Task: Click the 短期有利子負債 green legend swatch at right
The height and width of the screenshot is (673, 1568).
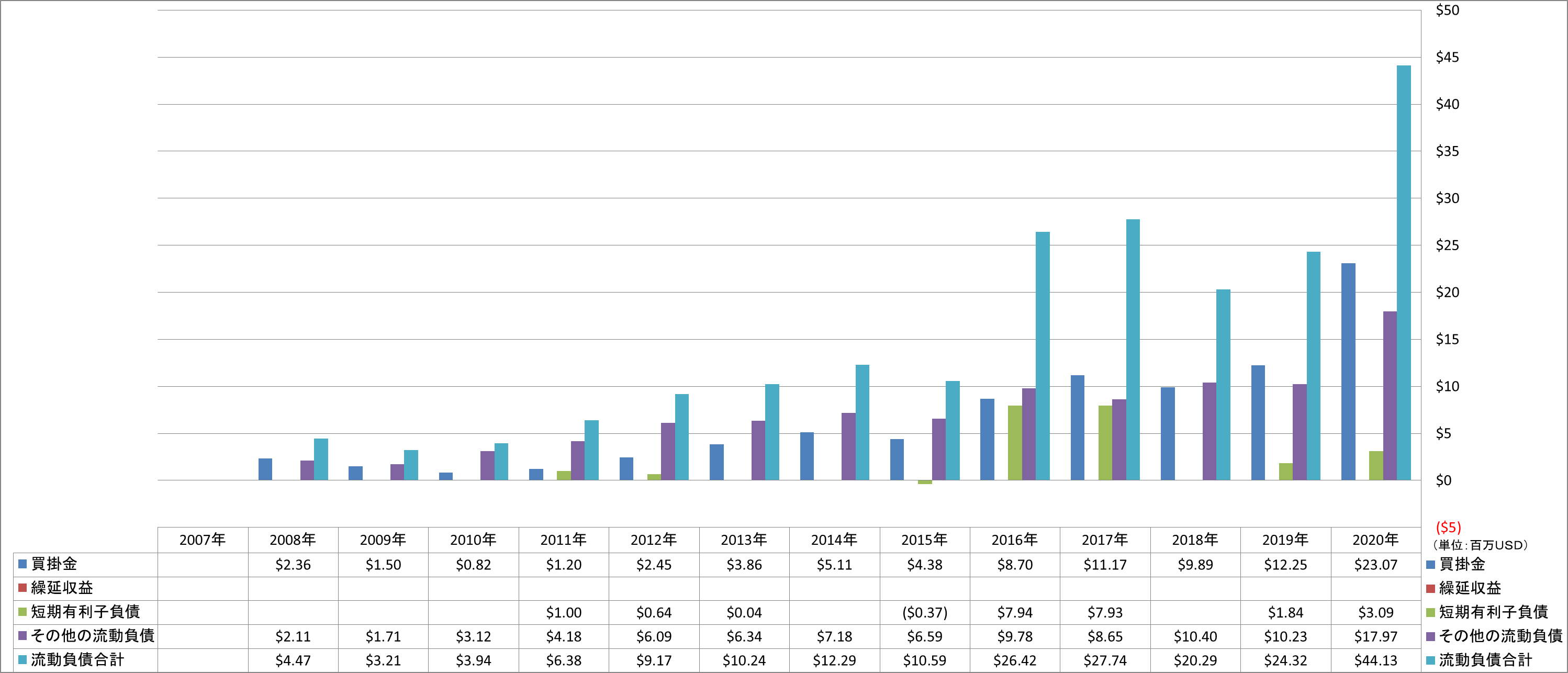Action: click(x=1431, y=612)
